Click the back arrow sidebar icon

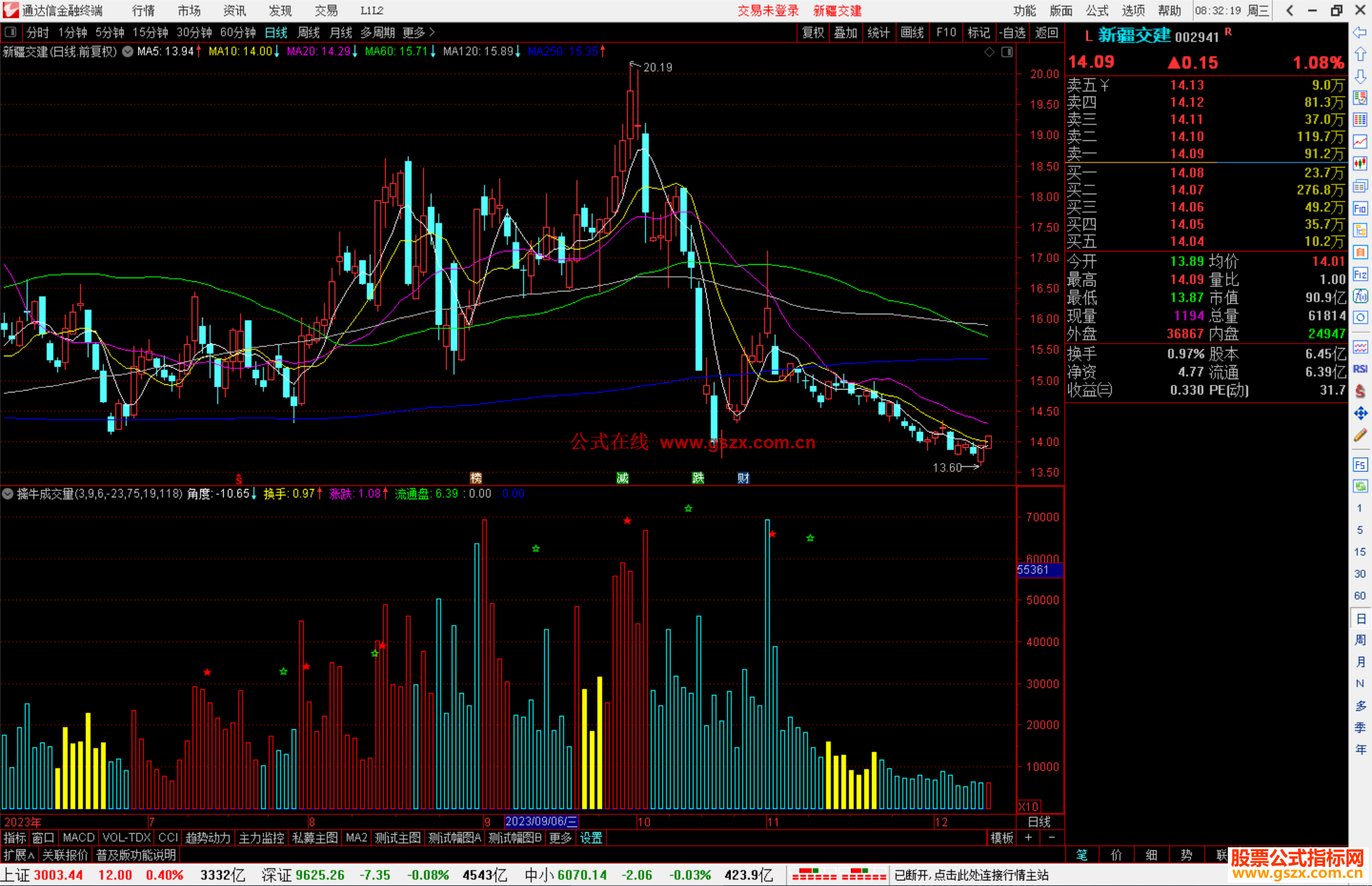(1360, 32)
